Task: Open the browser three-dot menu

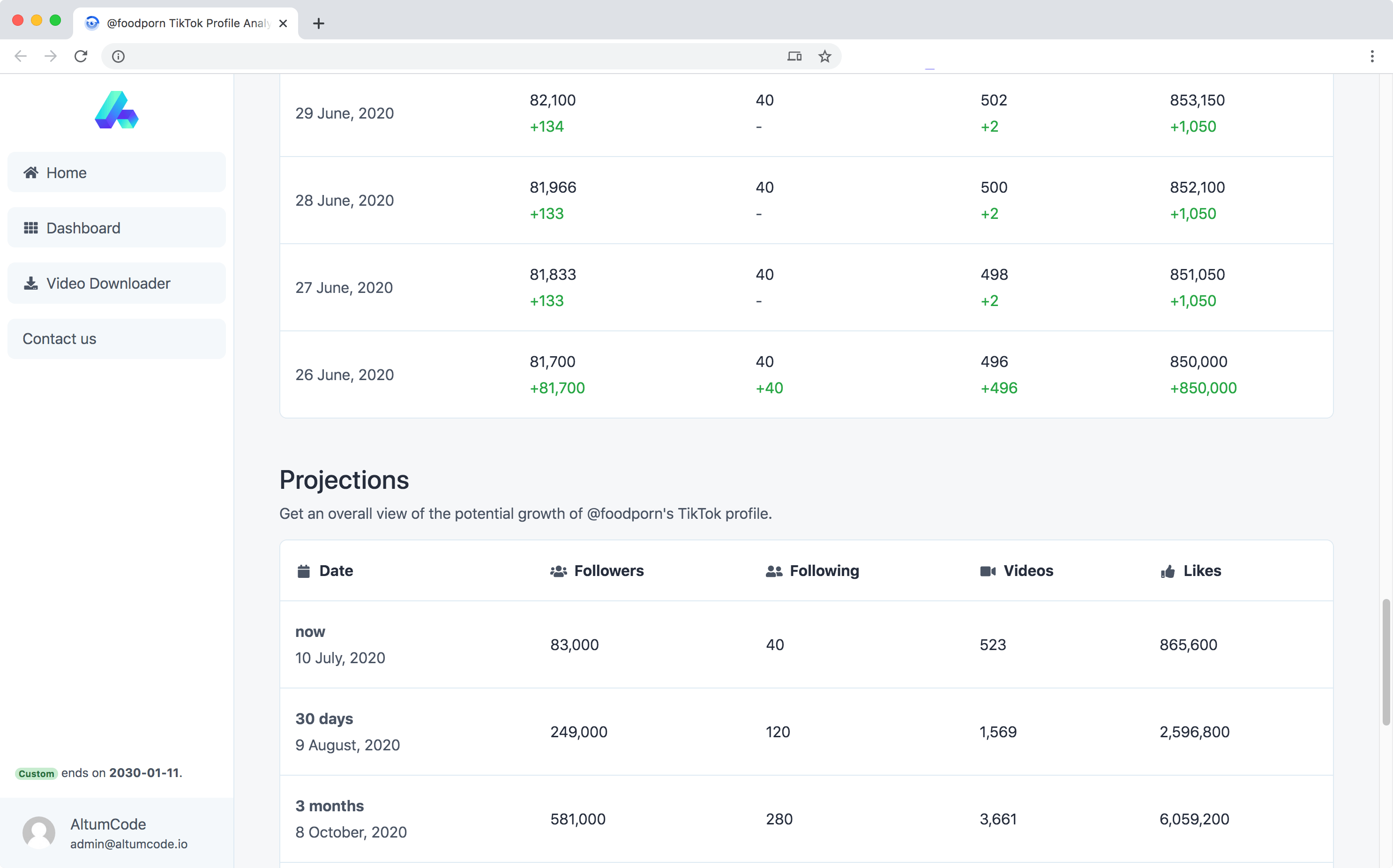Action: point(1372,56)
